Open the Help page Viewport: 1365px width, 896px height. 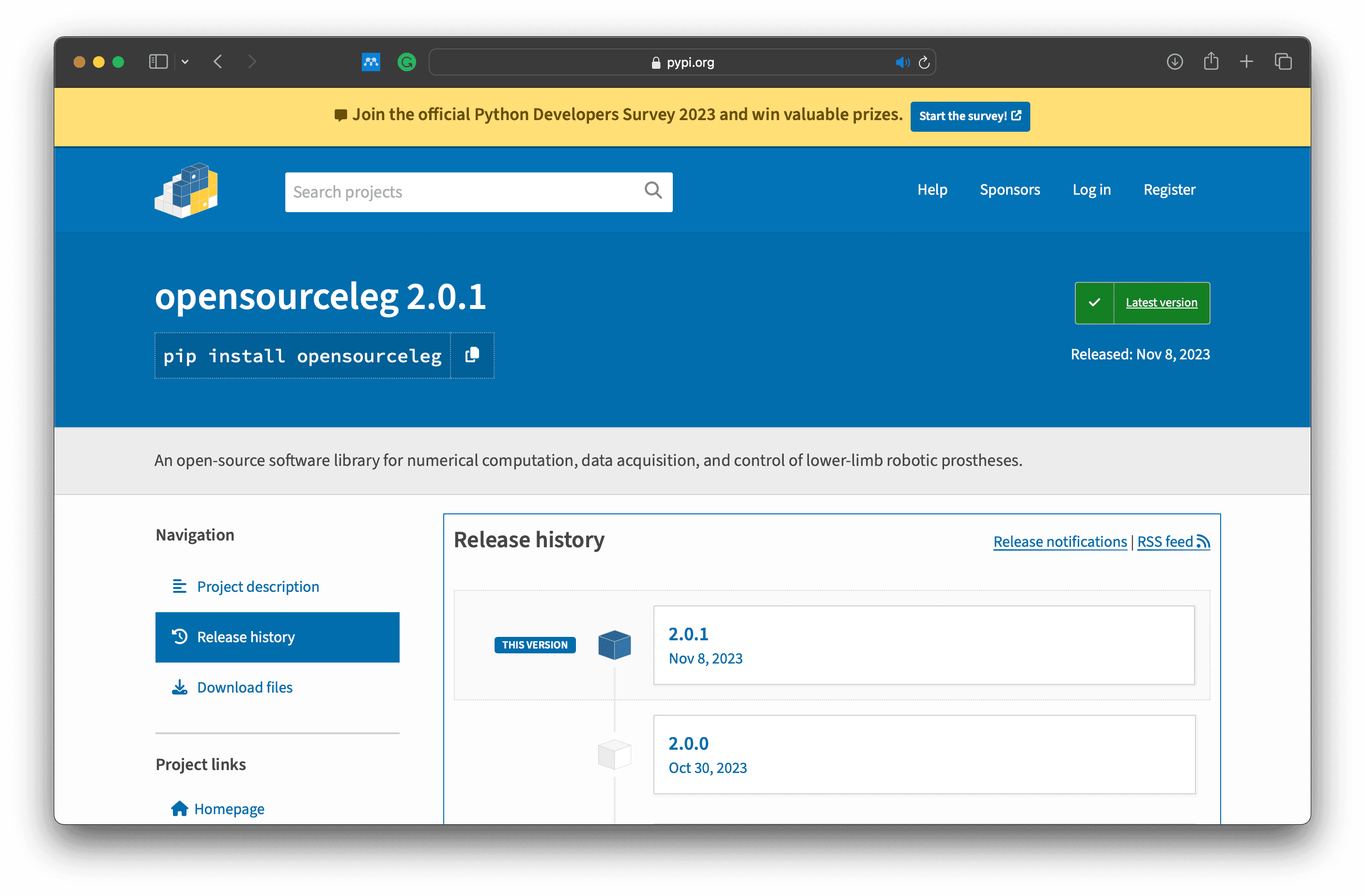pos(932,189)
